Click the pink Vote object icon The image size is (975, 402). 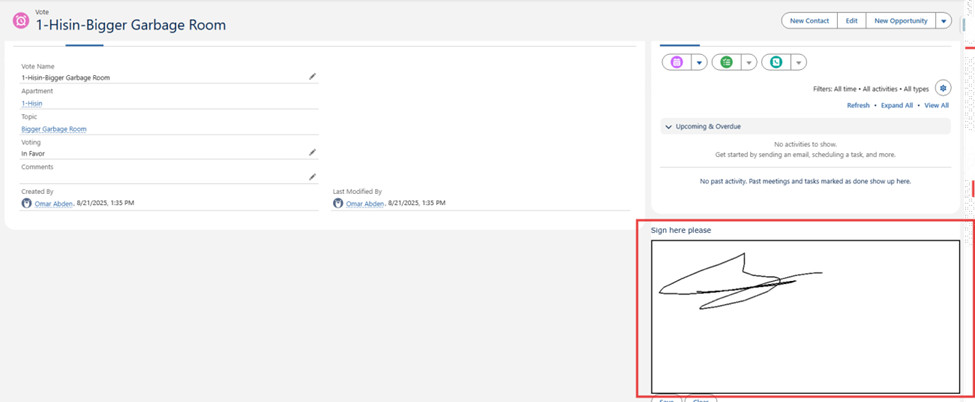[20, 21]
